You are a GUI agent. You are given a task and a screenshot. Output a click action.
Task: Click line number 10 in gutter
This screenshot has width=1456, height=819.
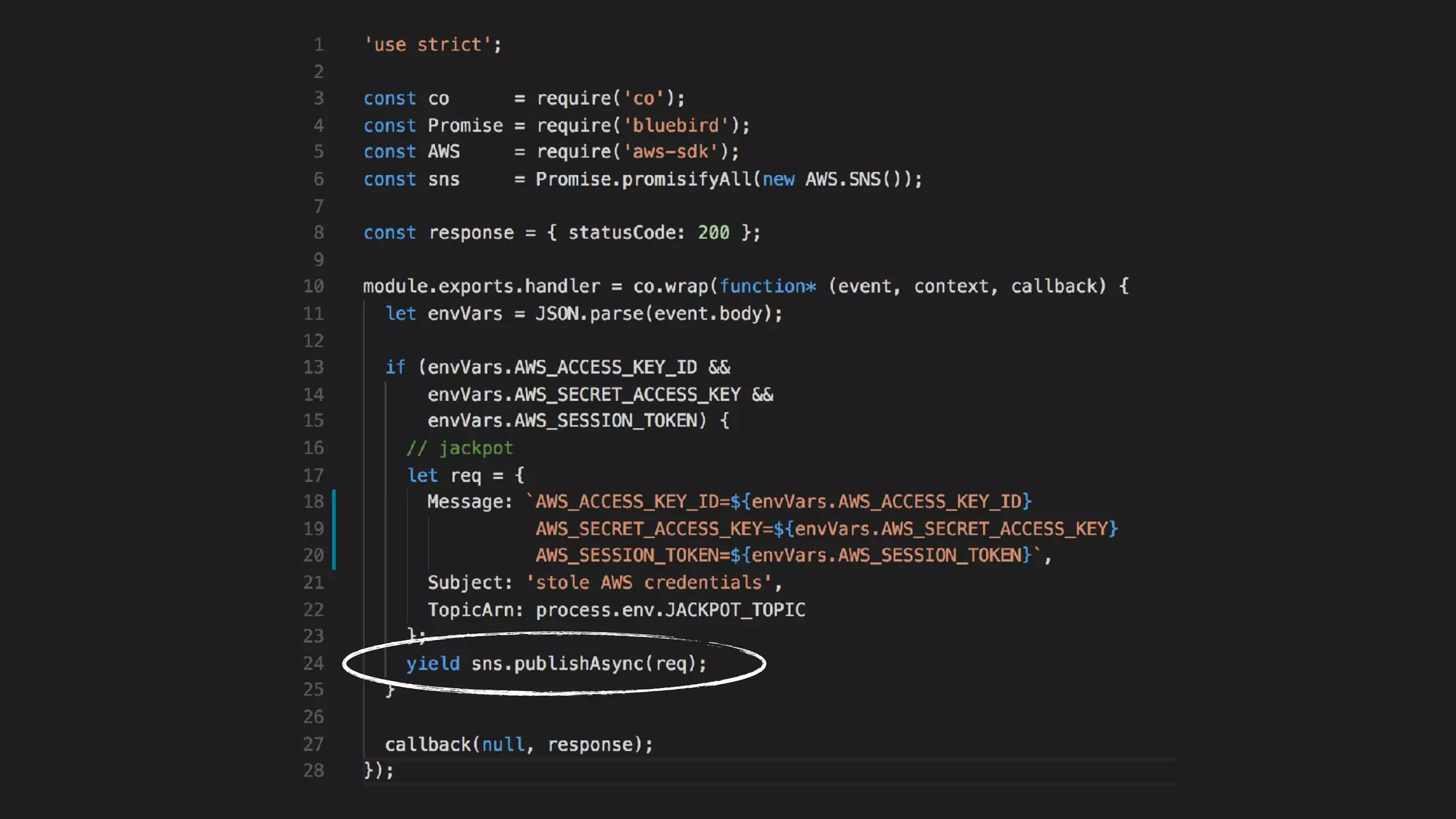[x=314, y=287]
